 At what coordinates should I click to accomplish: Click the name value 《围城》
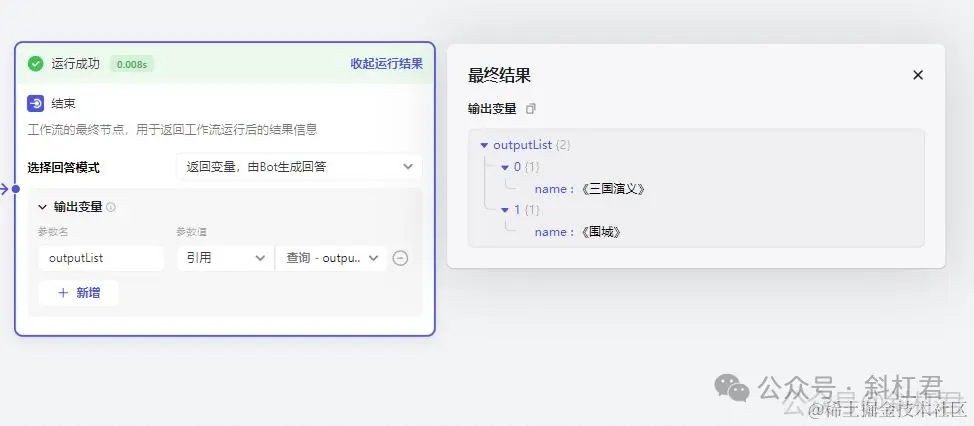(x=601, y=232)
